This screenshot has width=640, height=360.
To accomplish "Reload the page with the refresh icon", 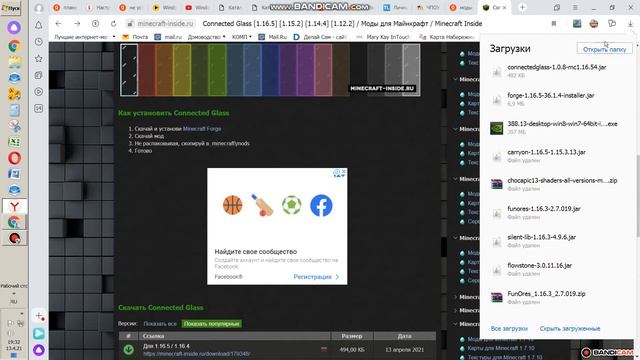I will [113, 24].
